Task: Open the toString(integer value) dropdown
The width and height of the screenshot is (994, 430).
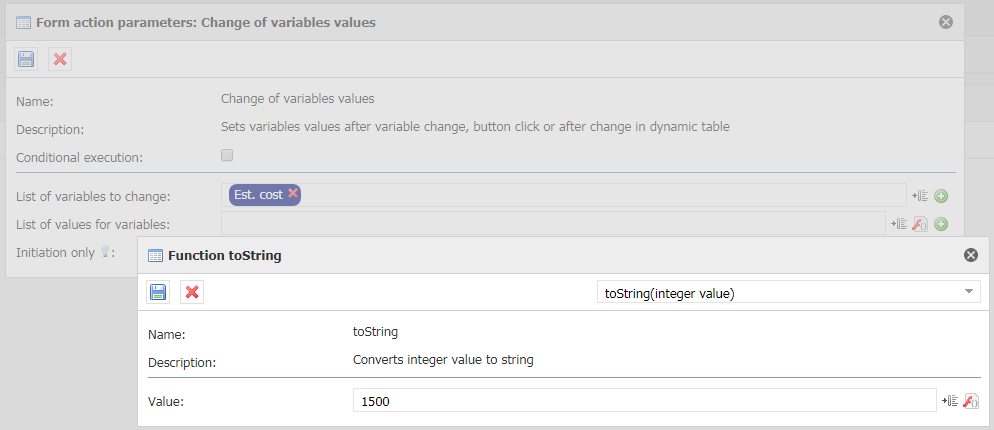Action: click(x=789, y=292)
